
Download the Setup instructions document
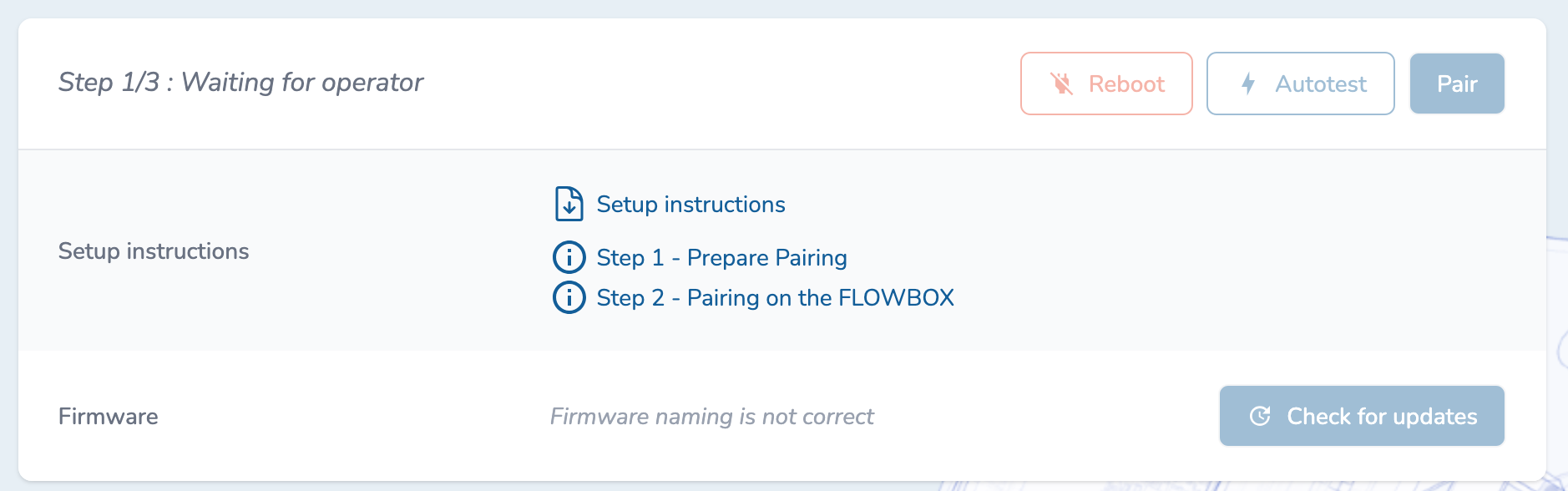point(690,203)
